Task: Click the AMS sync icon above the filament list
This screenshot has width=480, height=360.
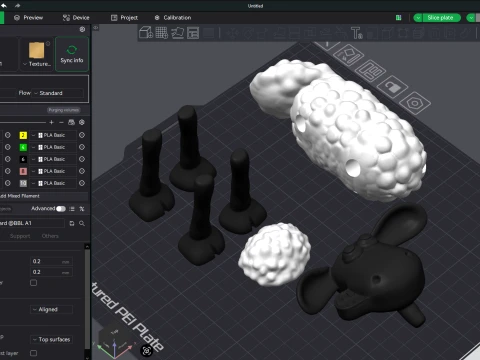Action: 71,122
